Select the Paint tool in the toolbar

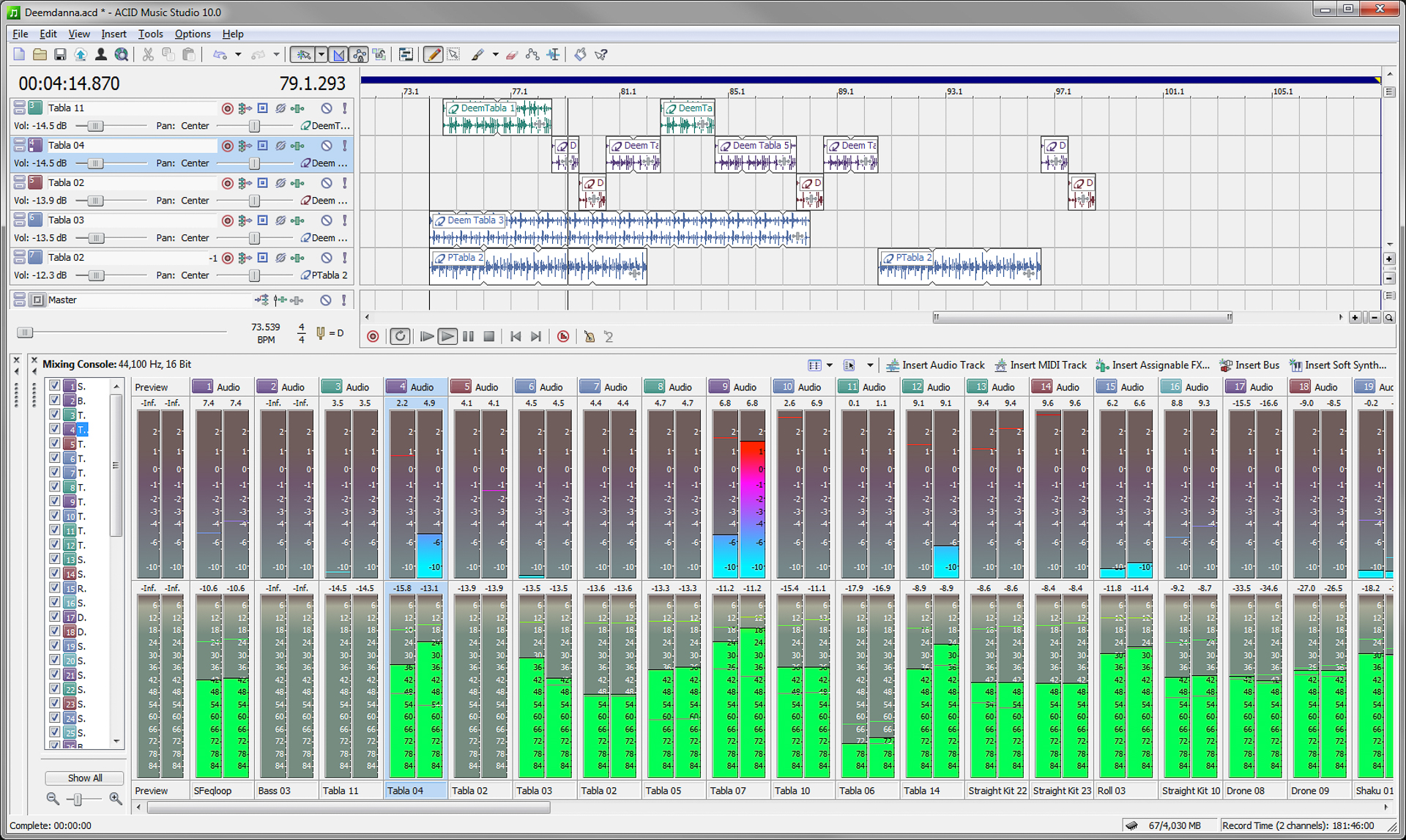[477, 54]
